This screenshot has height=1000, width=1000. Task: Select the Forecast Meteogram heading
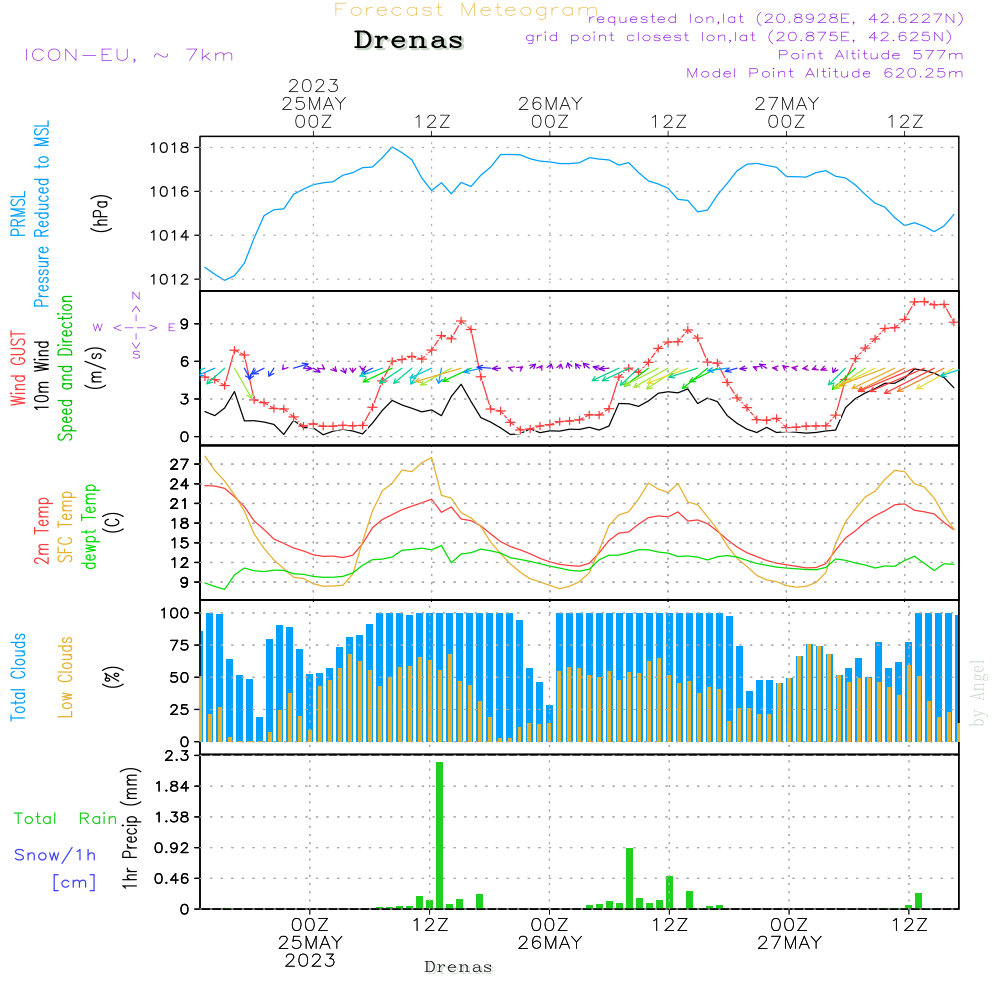click(466, 10)
